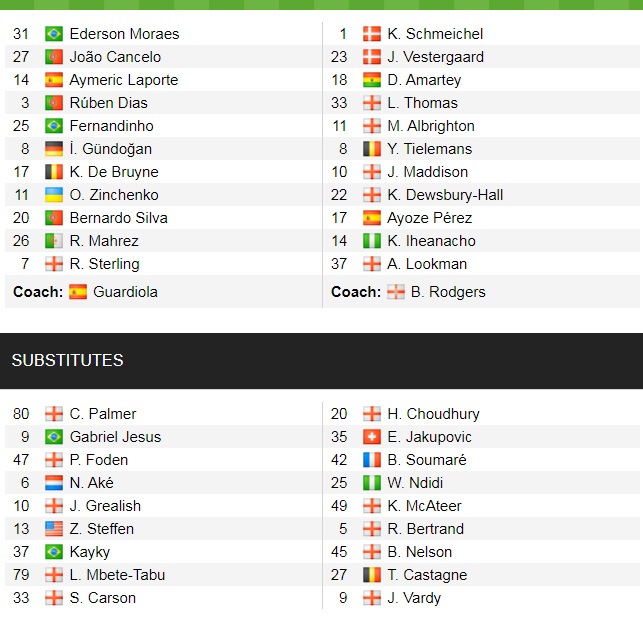Click France flag next to B. Soumaré
This screenshot has height=620, width=643.
[x=371, y=460]
